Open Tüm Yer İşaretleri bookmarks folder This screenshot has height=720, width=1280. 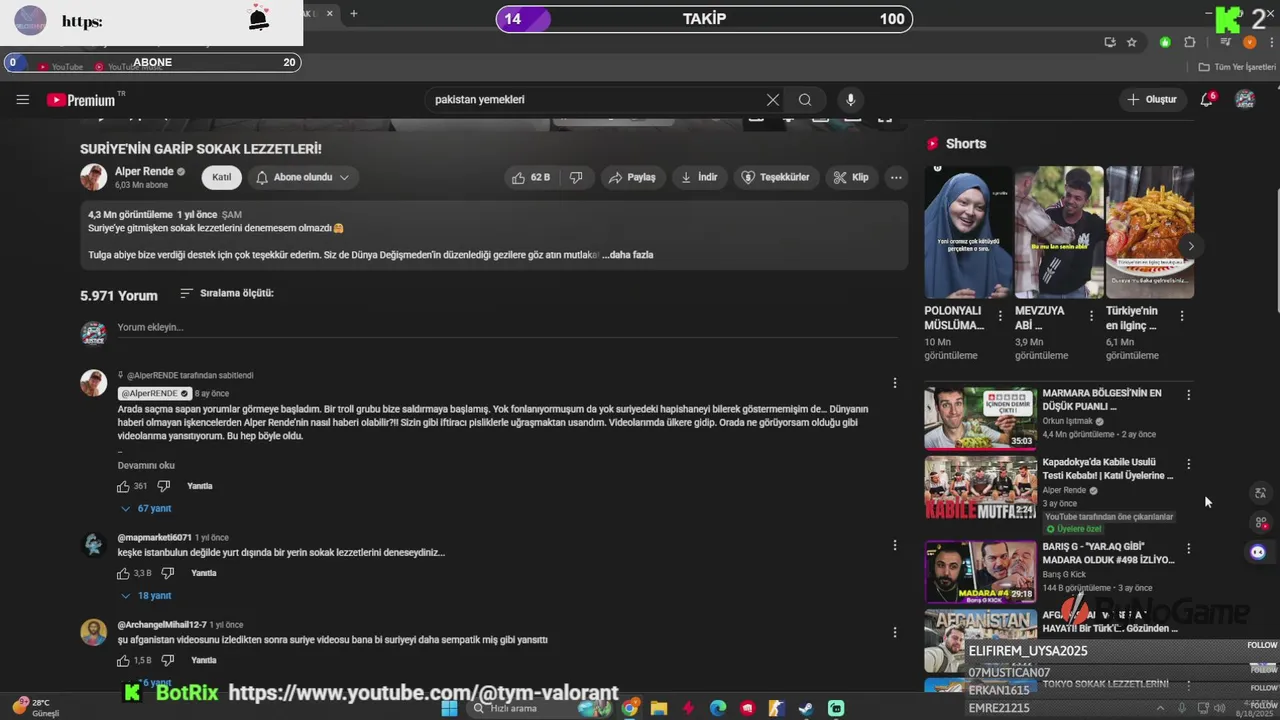coord(1237,67)
